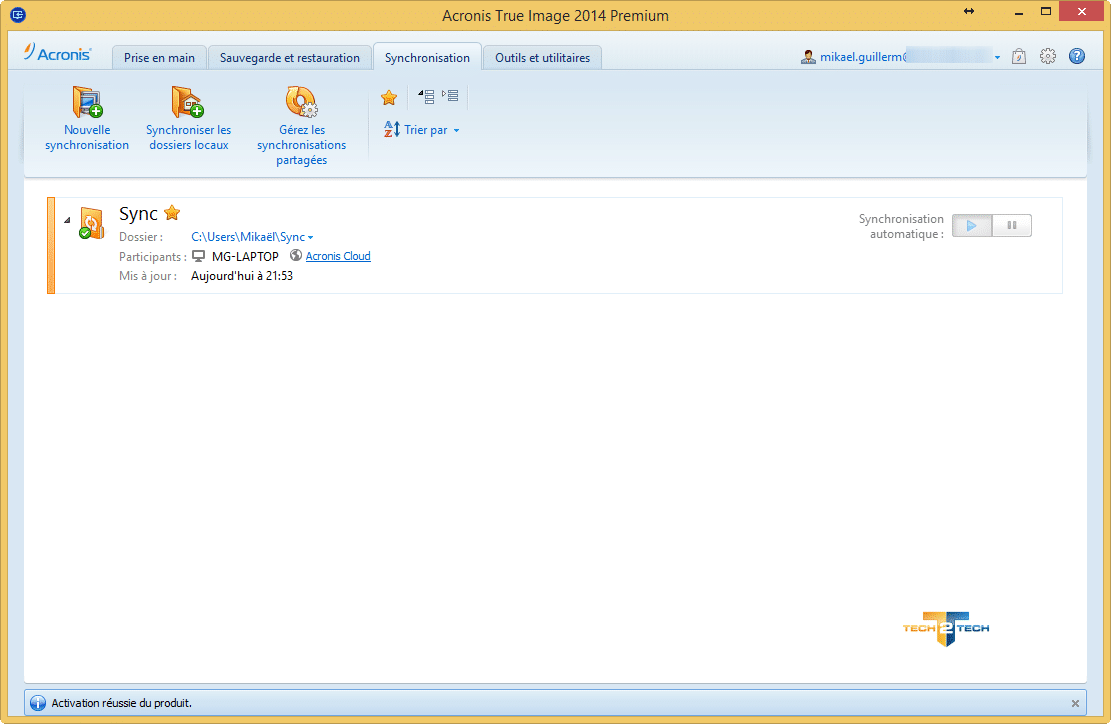Click the Acronis Cloud globe icon

pyautogui.click(x=296, y=255)
